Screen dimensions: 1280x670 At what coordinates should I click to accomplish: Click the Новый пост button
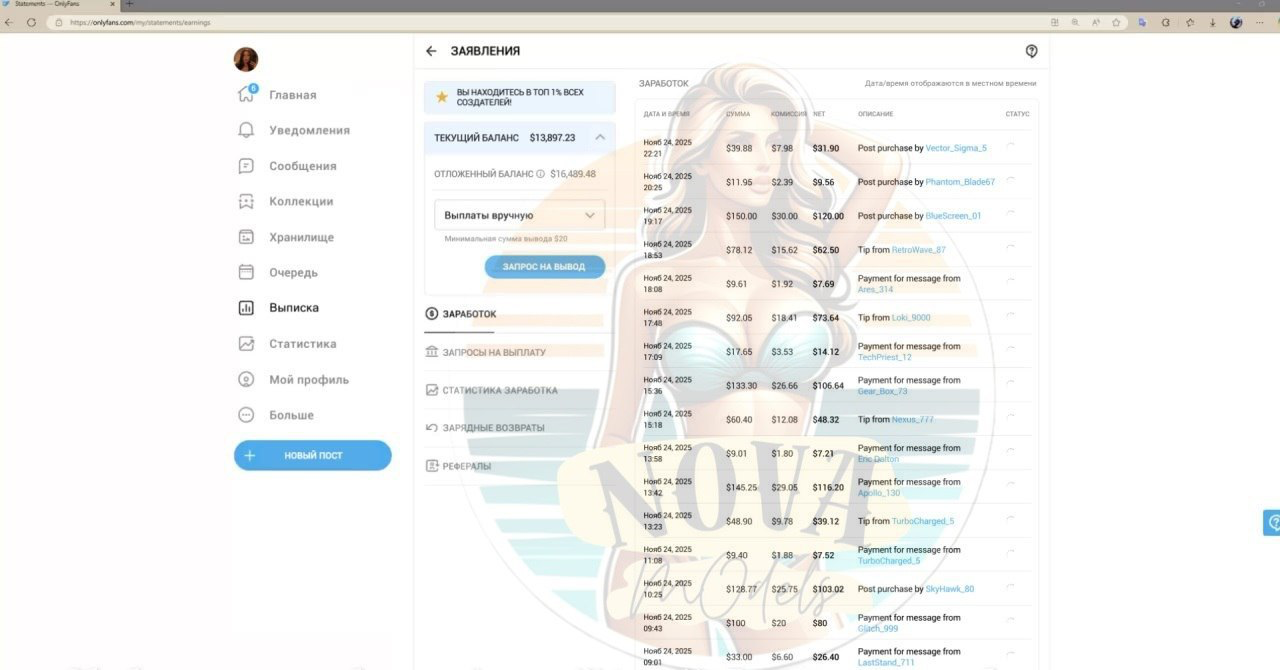[312, 455]
